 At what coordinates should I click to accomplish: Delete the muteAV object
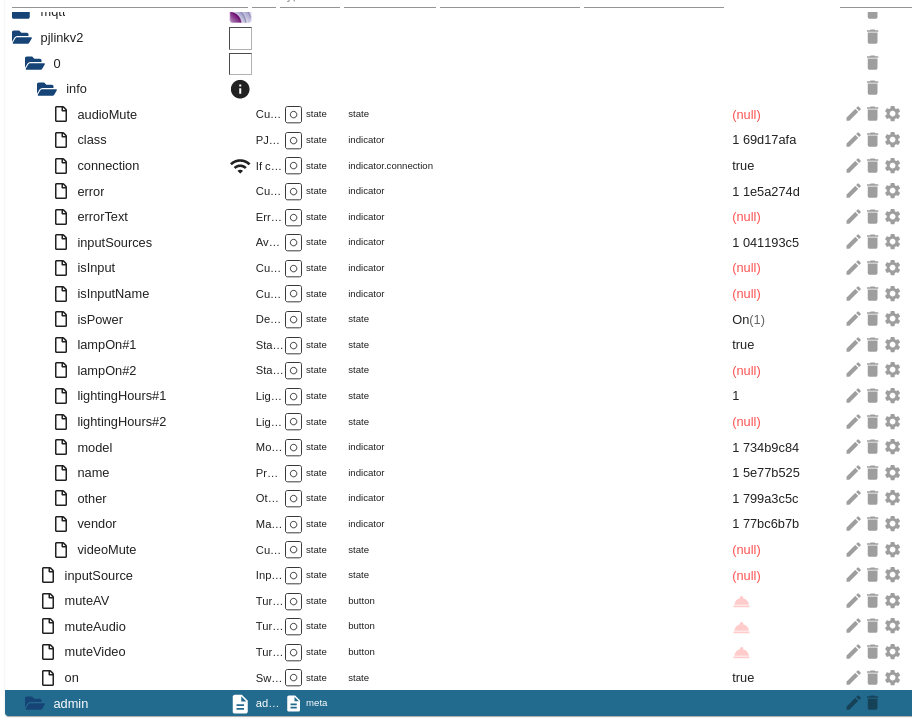point(872,600)
